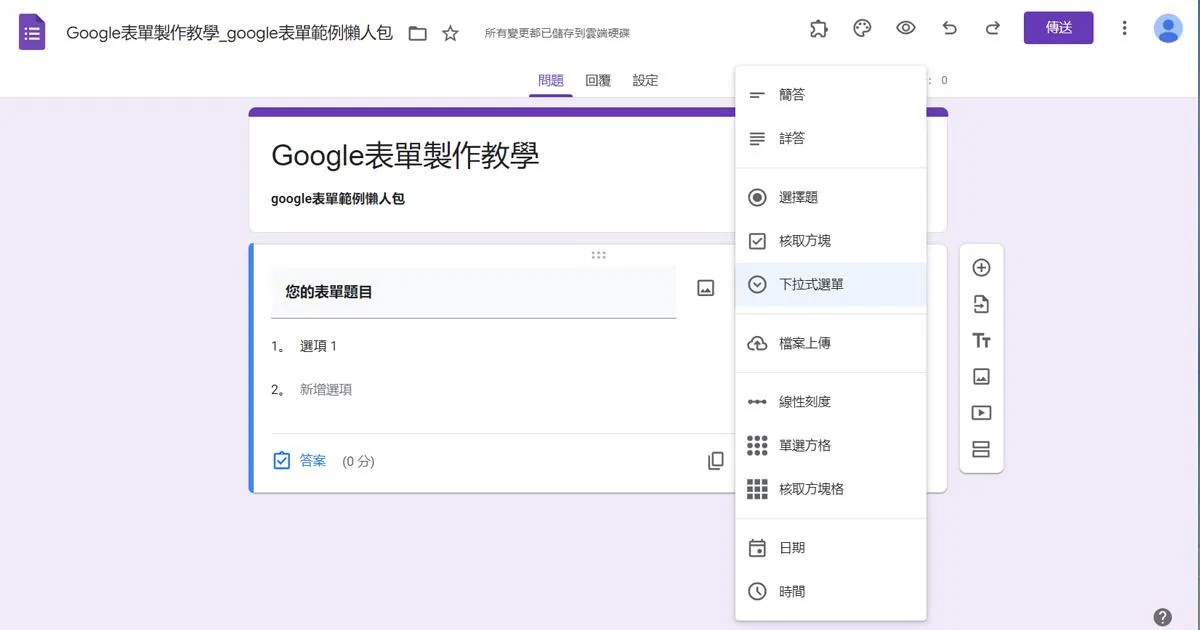Choose 簡答 question type

pos(831,95)
